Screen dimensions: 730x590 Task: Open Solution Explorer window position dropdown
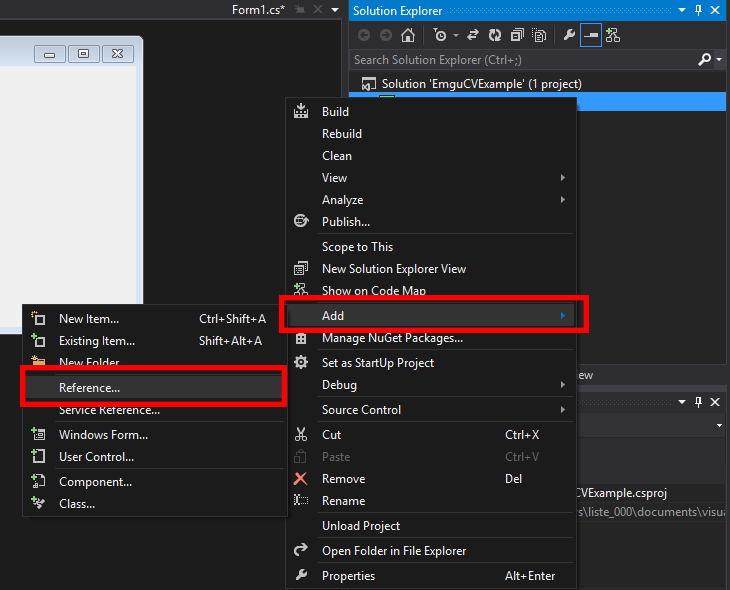[682, 10]
